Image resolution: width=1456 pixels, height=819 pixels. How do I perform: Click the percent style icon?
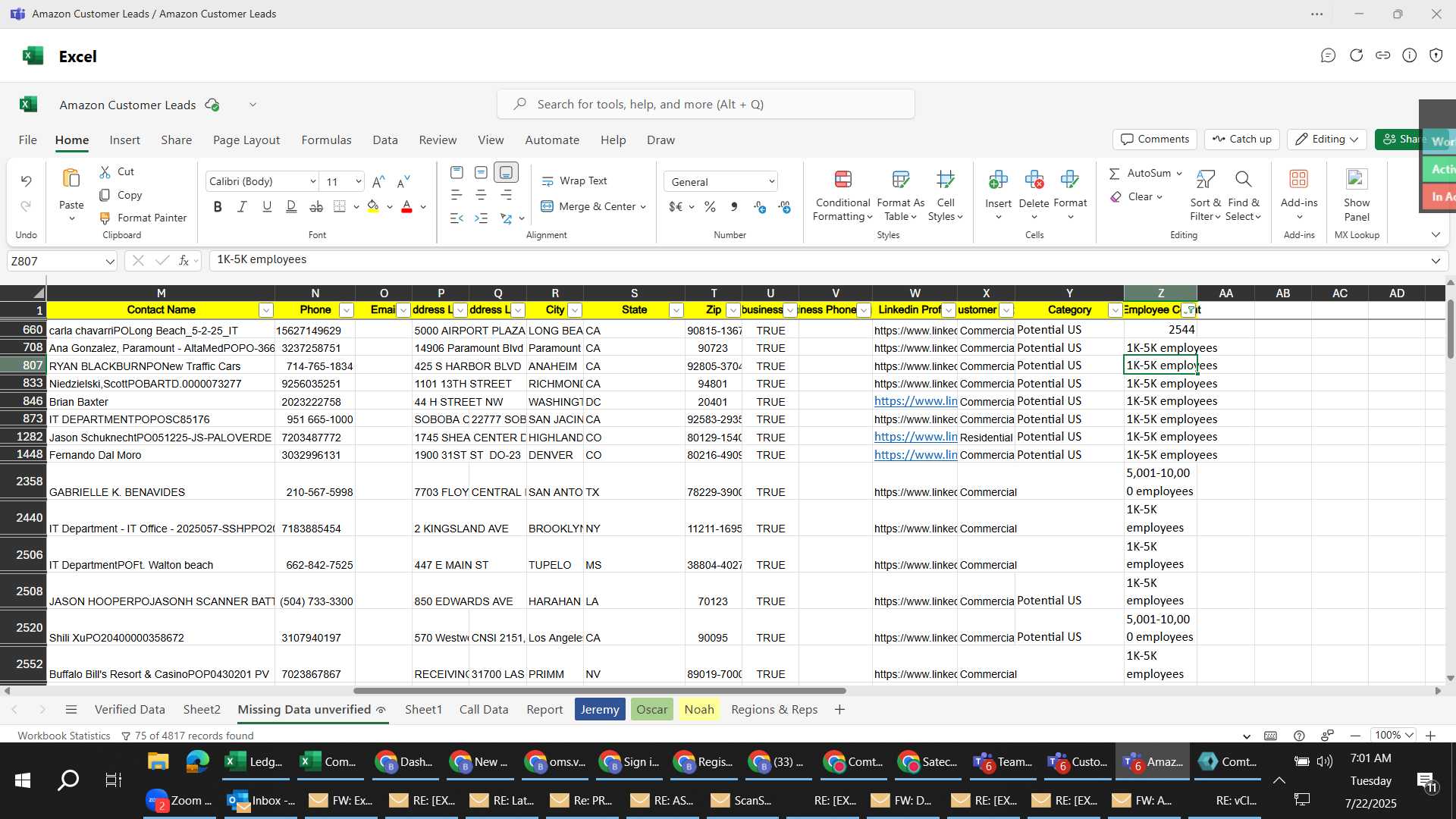(710, 206)
